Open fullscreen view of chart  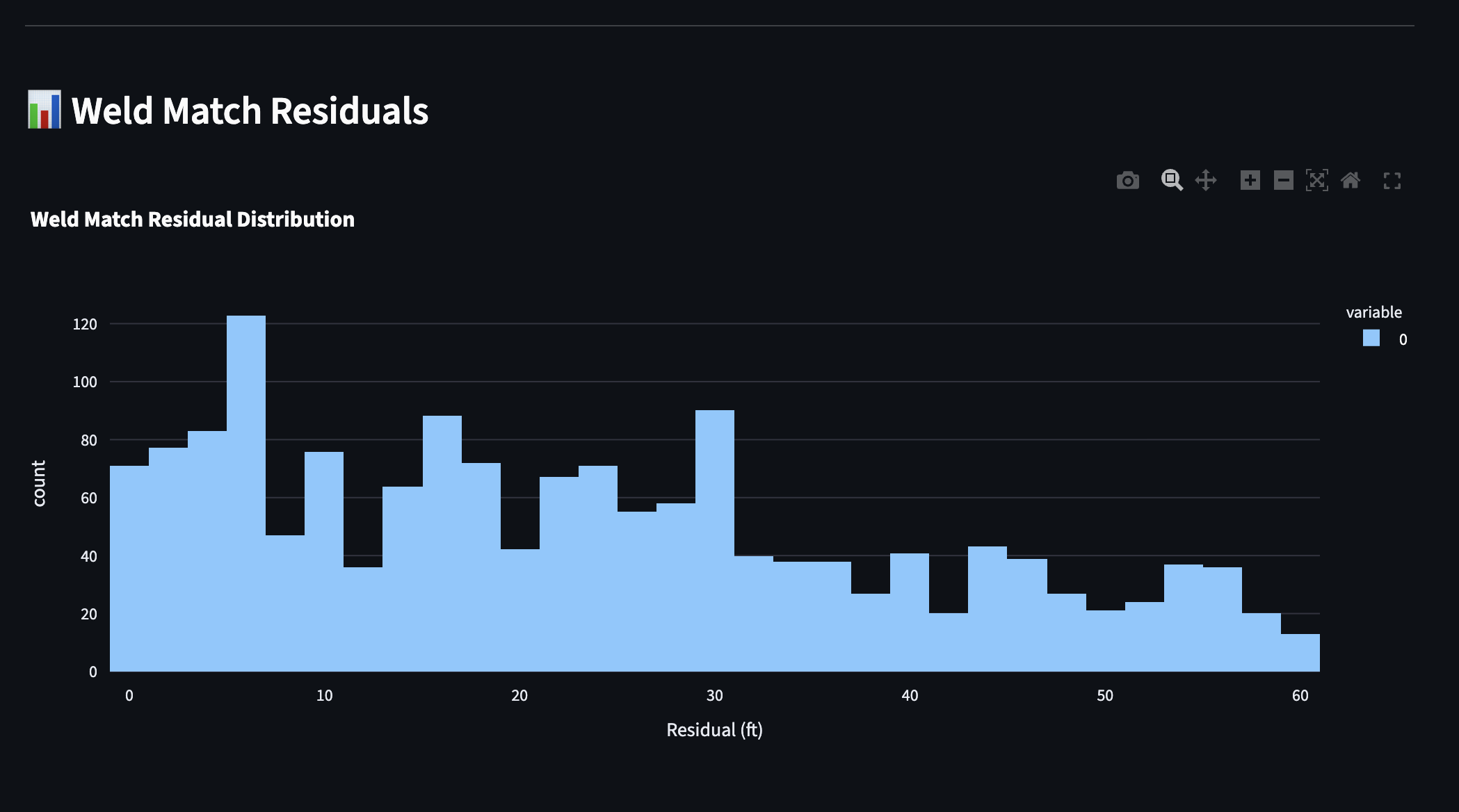pyautogui.click(x=1392, y=181)
